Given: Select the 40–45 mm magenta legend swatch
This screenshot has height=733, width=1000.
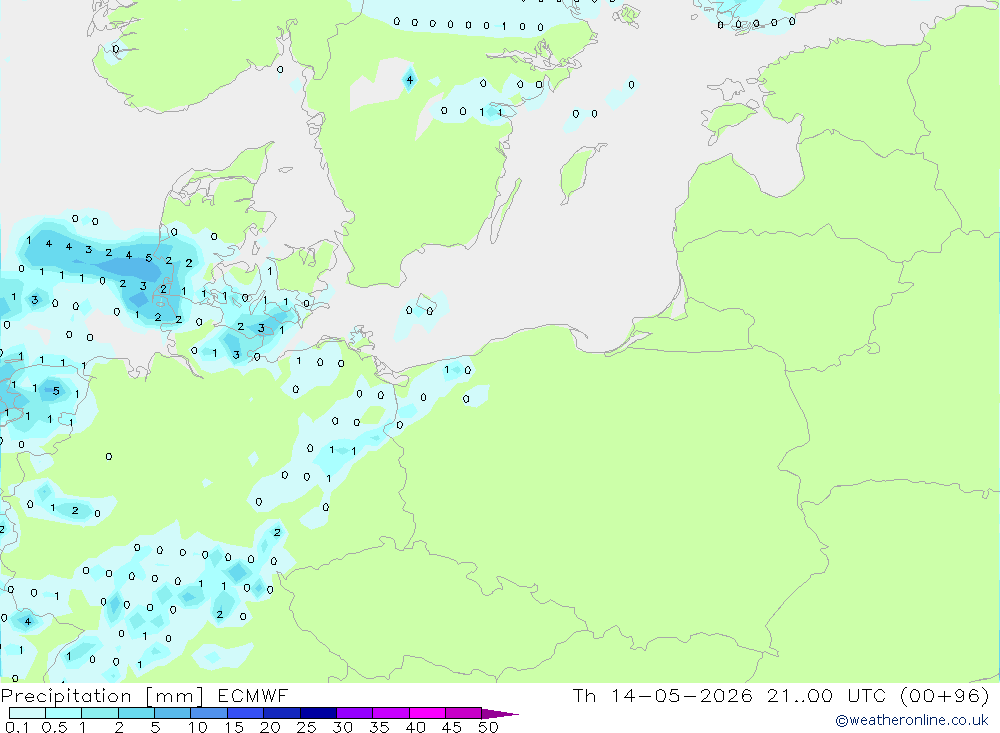Looking at the screenshot, I should [x=427, y=713].
